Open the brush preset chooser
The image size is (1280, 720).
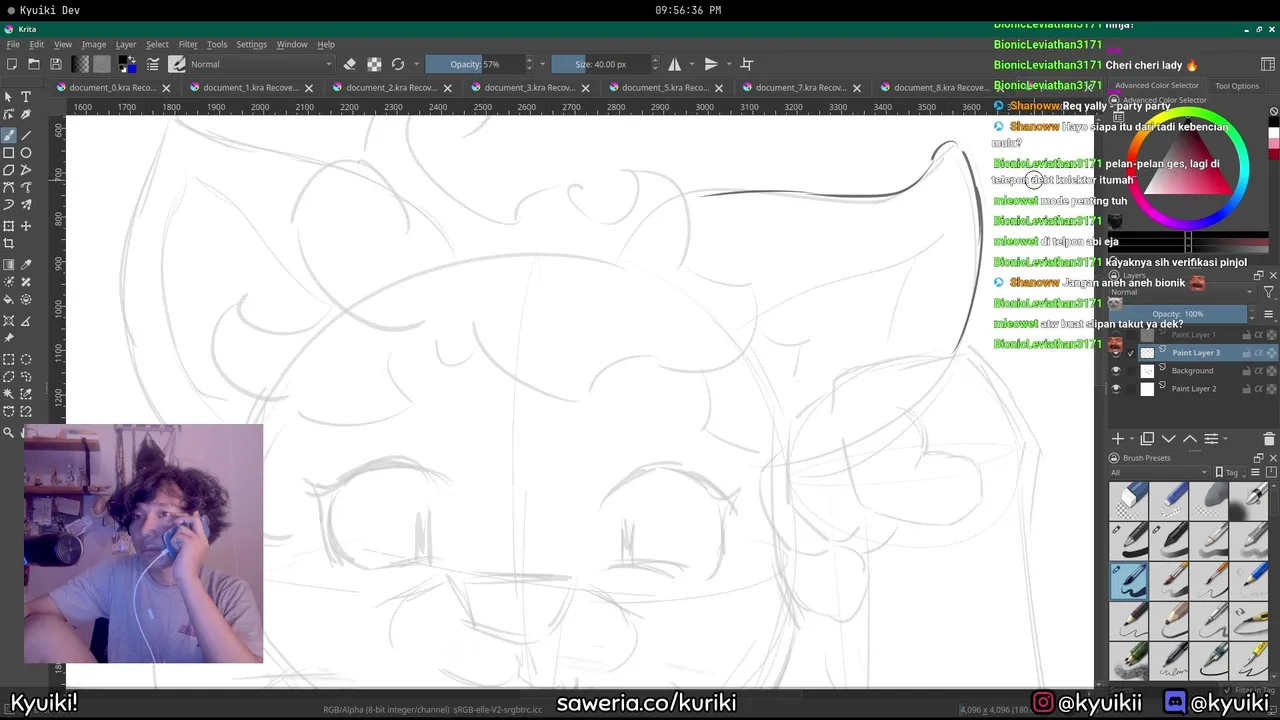pyautogui.click(x=177, y=64)
